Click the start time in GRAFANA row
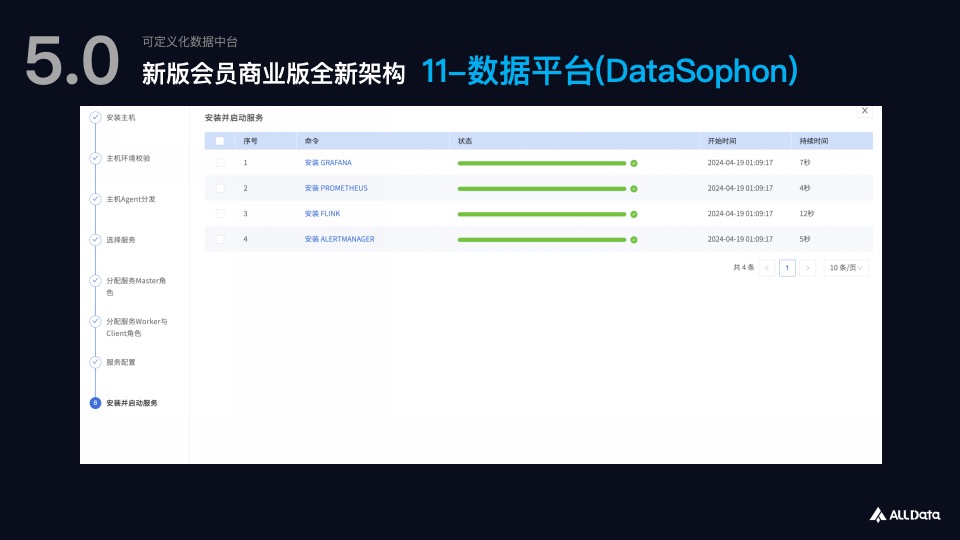This screenshot has height=540, width=960. [740, 163]
